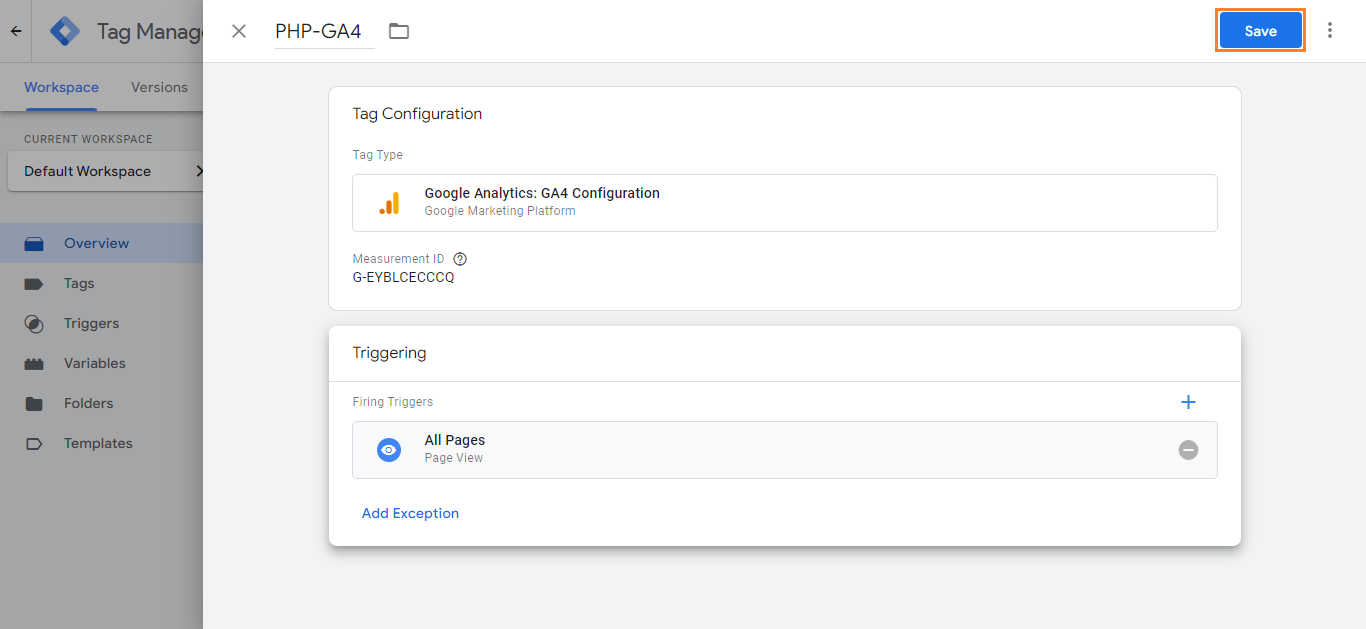Image resolution: width=1366 pixels, height=629 pixels.
Task: Click the Page View eye icon on All Pages
Action: pyautogui.click(x=389, y=449)
